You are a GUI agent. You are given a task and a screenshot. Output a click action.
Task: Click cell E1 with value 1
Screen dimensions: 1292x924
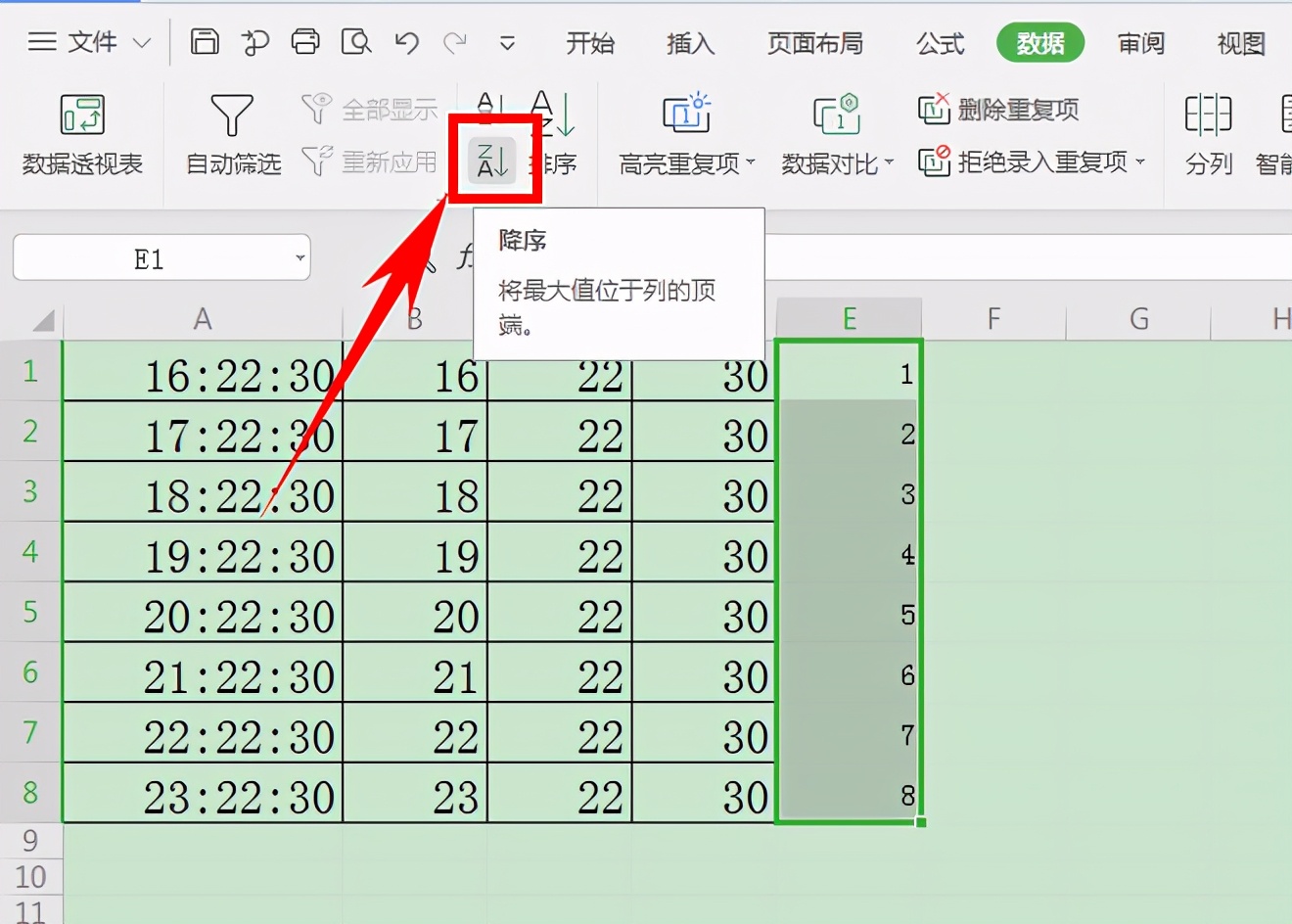849,372
